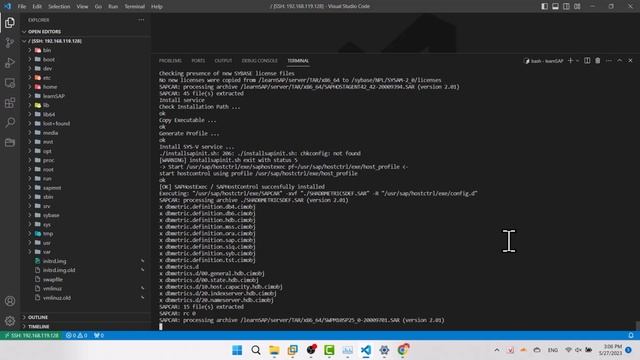Expand the sybase folder
640x360 pixels.
(86, 215)
